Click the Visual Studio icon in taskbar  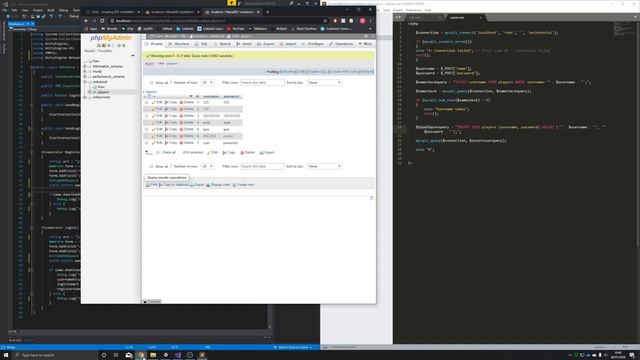[178, 355]
